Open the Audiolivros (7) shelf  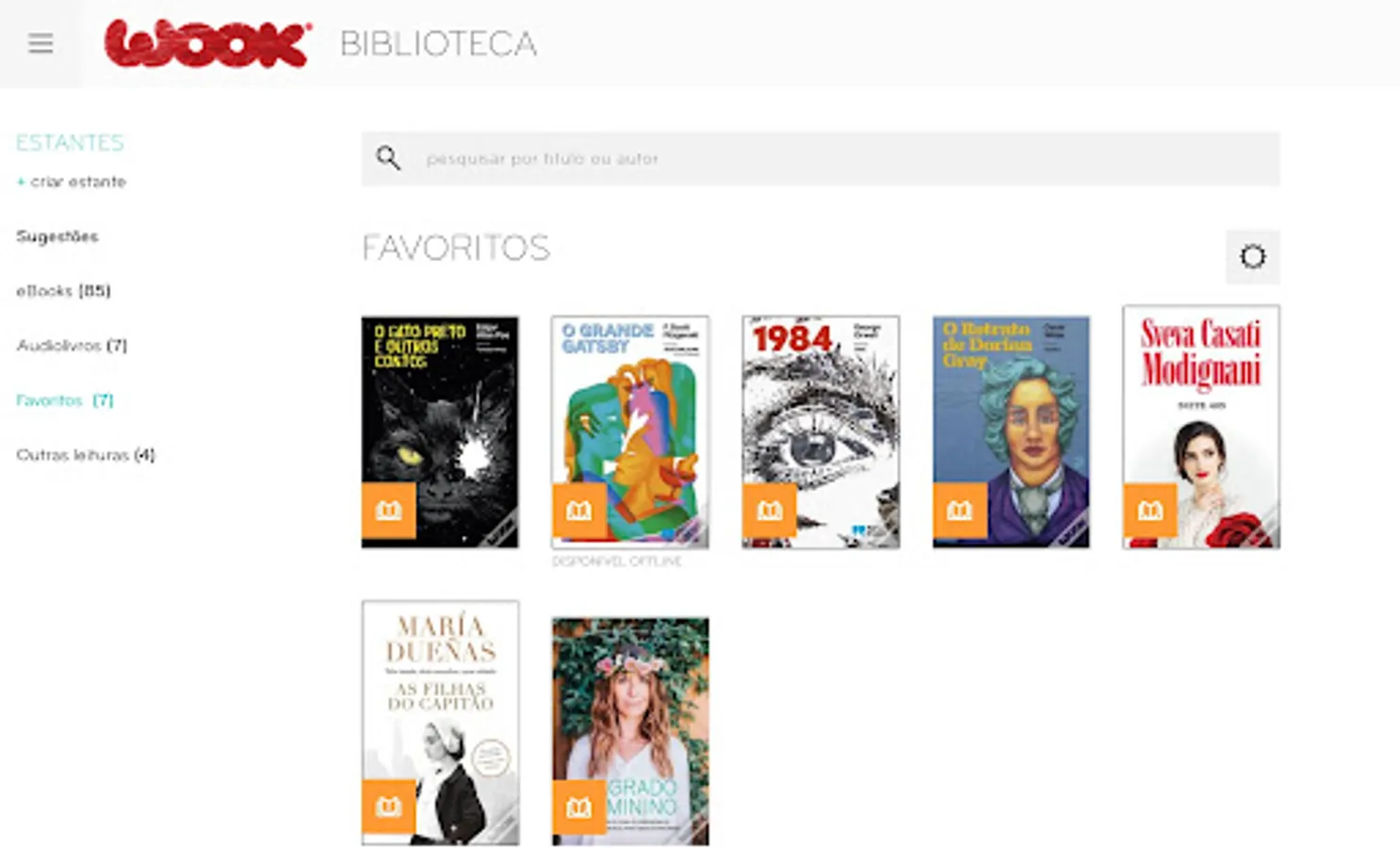coord(72,346)
